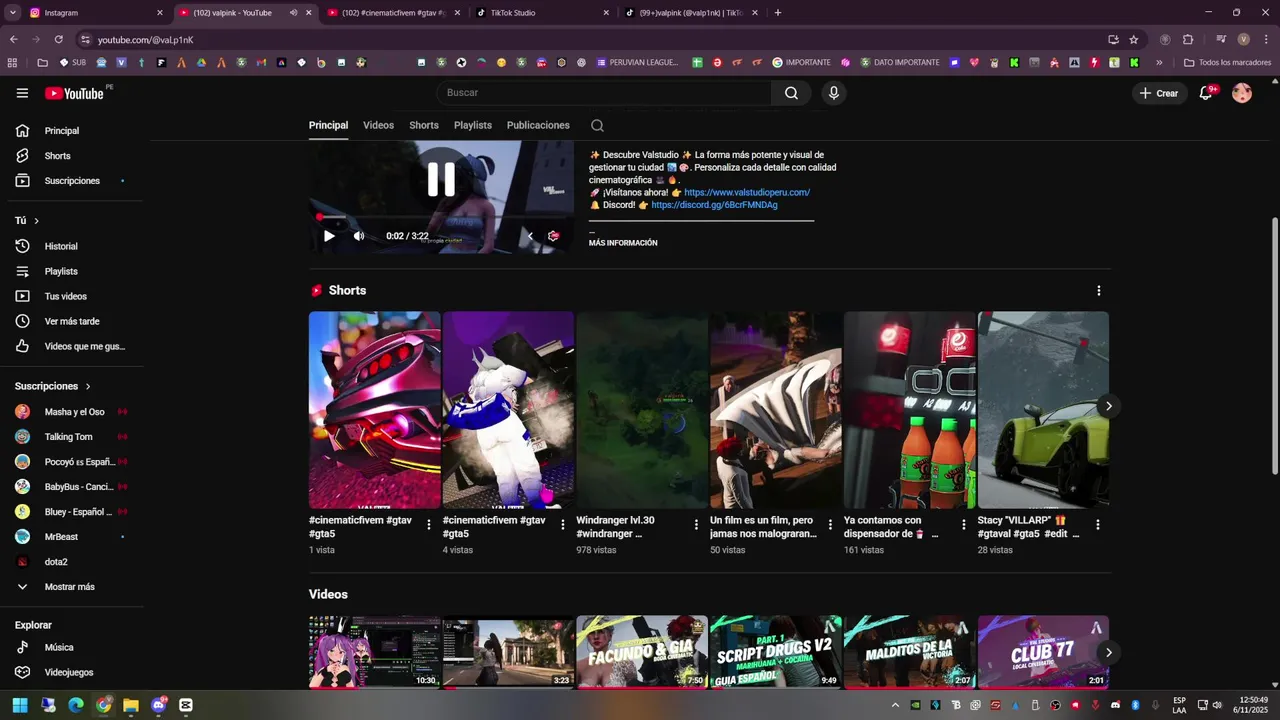Open options for Stacy VILLARP short
This screenshot has width=1280, height=720.
click(x=1098, y=524)
